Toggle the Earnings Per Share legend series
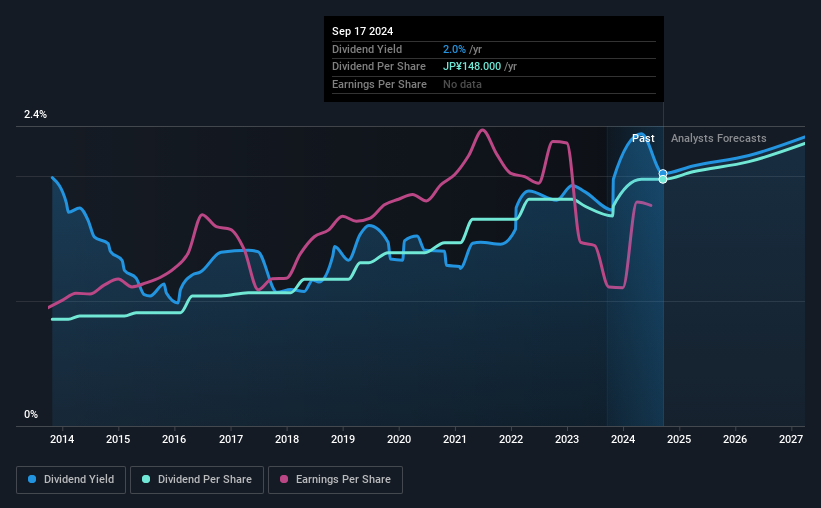 pyautogui.click(x=336, y=480)
